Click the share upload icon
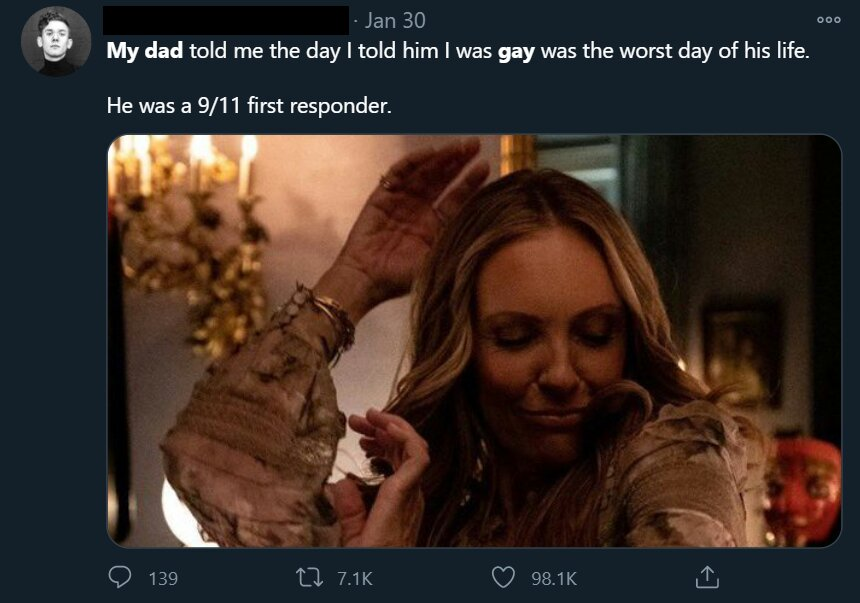The image size is (860, 603). coord(706,577)
